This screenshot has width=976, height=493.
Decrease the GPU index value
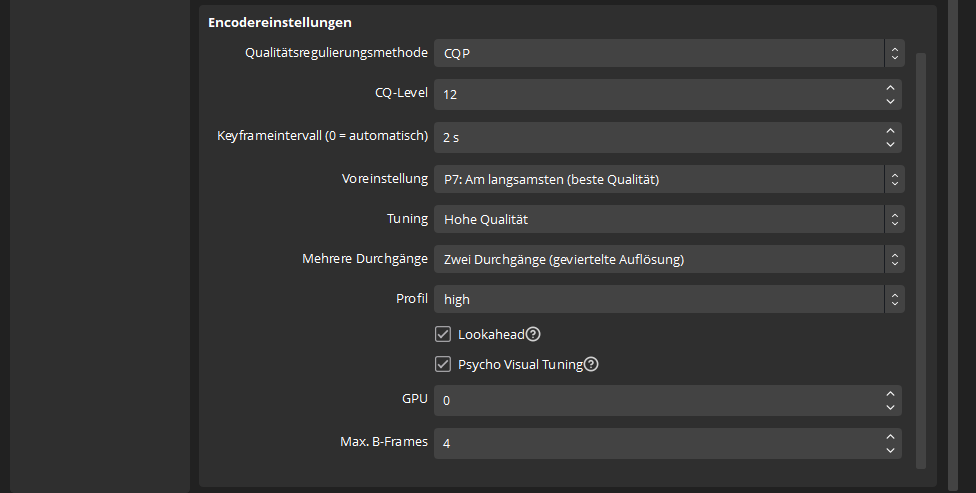[890, 406]
